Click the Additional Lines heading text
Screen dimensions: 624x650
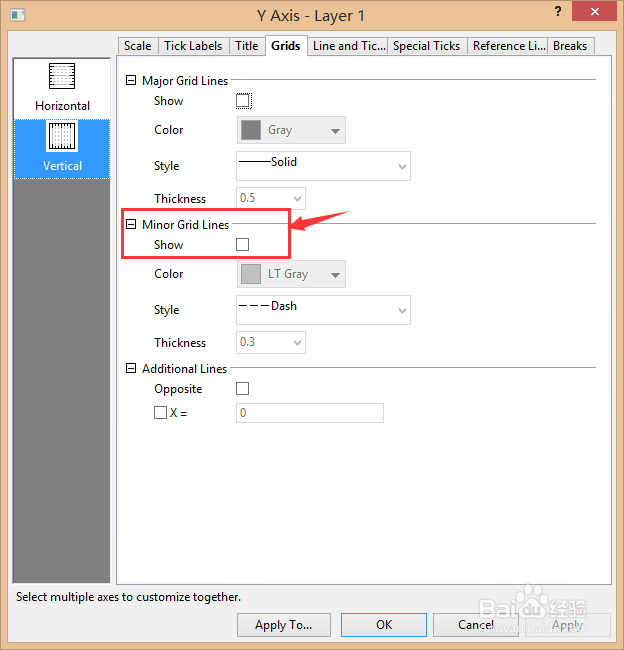click(x=185, y=369)
